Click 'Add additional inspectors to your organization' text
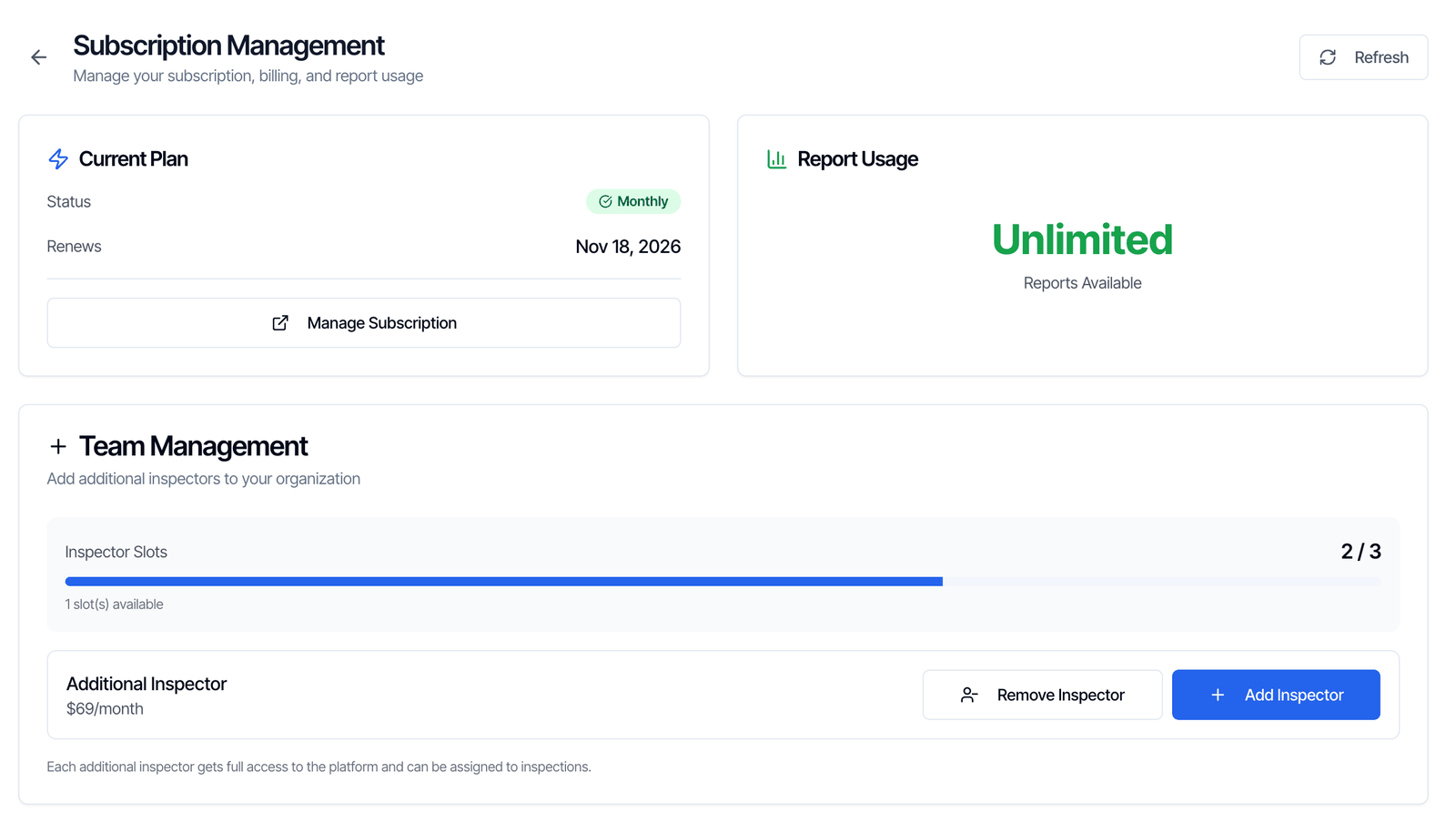The height and width of the screenshot is (823, 1456). point(204,479)
